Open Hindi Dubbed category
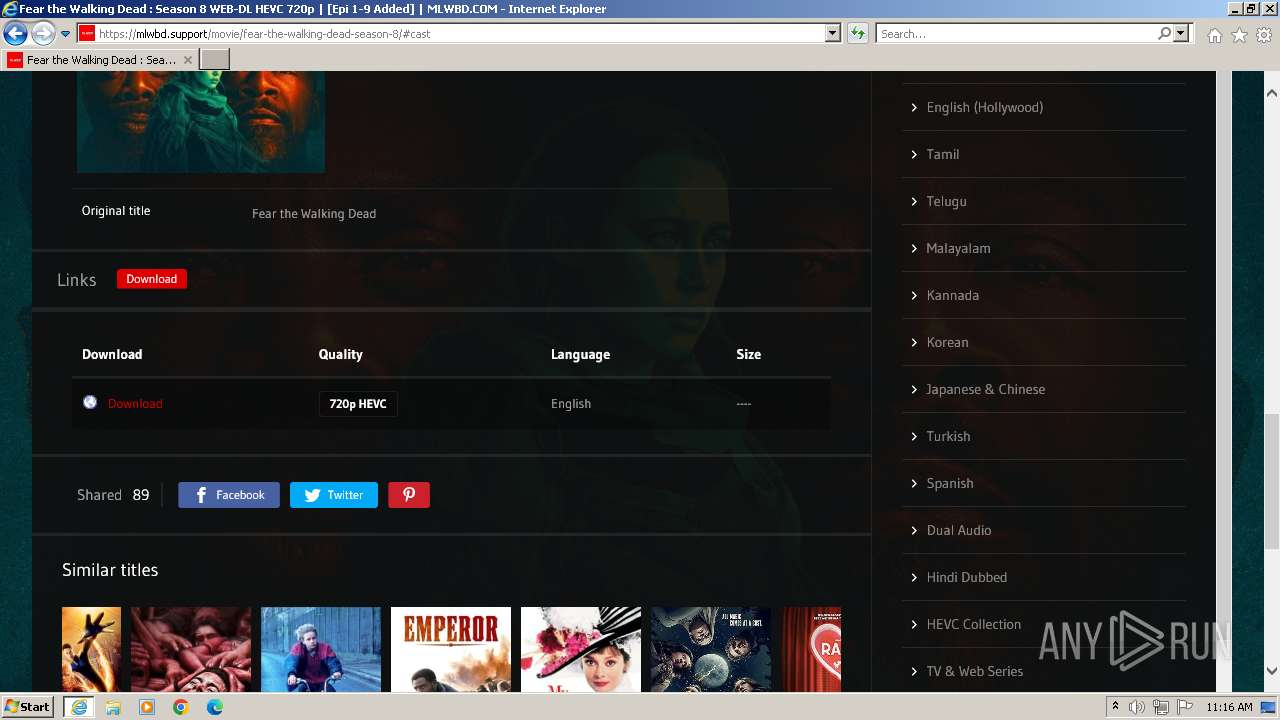Screen dimensions: 1280x720 click(x=966, y=577)
